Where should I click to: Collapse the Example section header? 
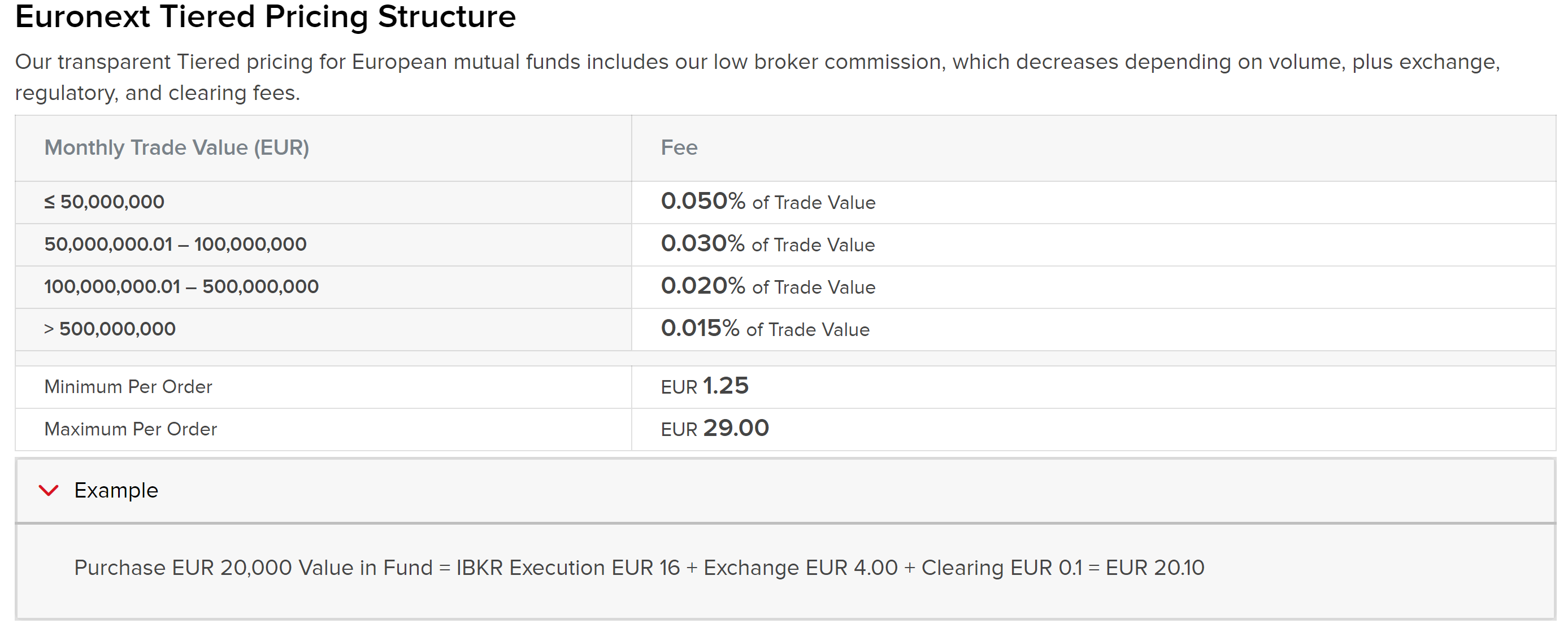116,490
